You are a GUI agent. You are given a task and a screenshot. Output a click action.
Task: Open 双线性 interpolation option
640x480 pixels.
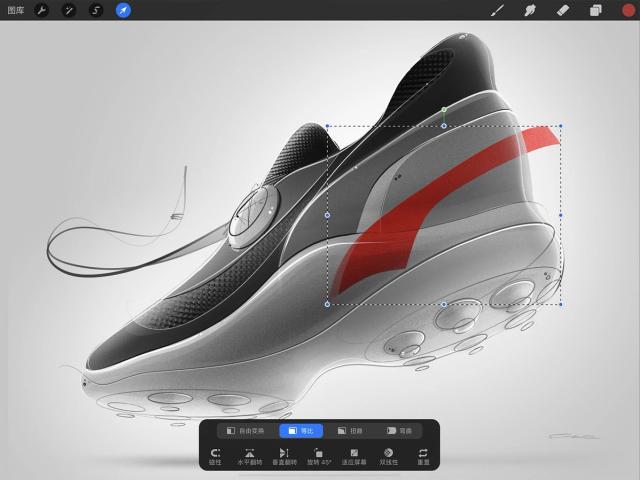tap(389, 457)
